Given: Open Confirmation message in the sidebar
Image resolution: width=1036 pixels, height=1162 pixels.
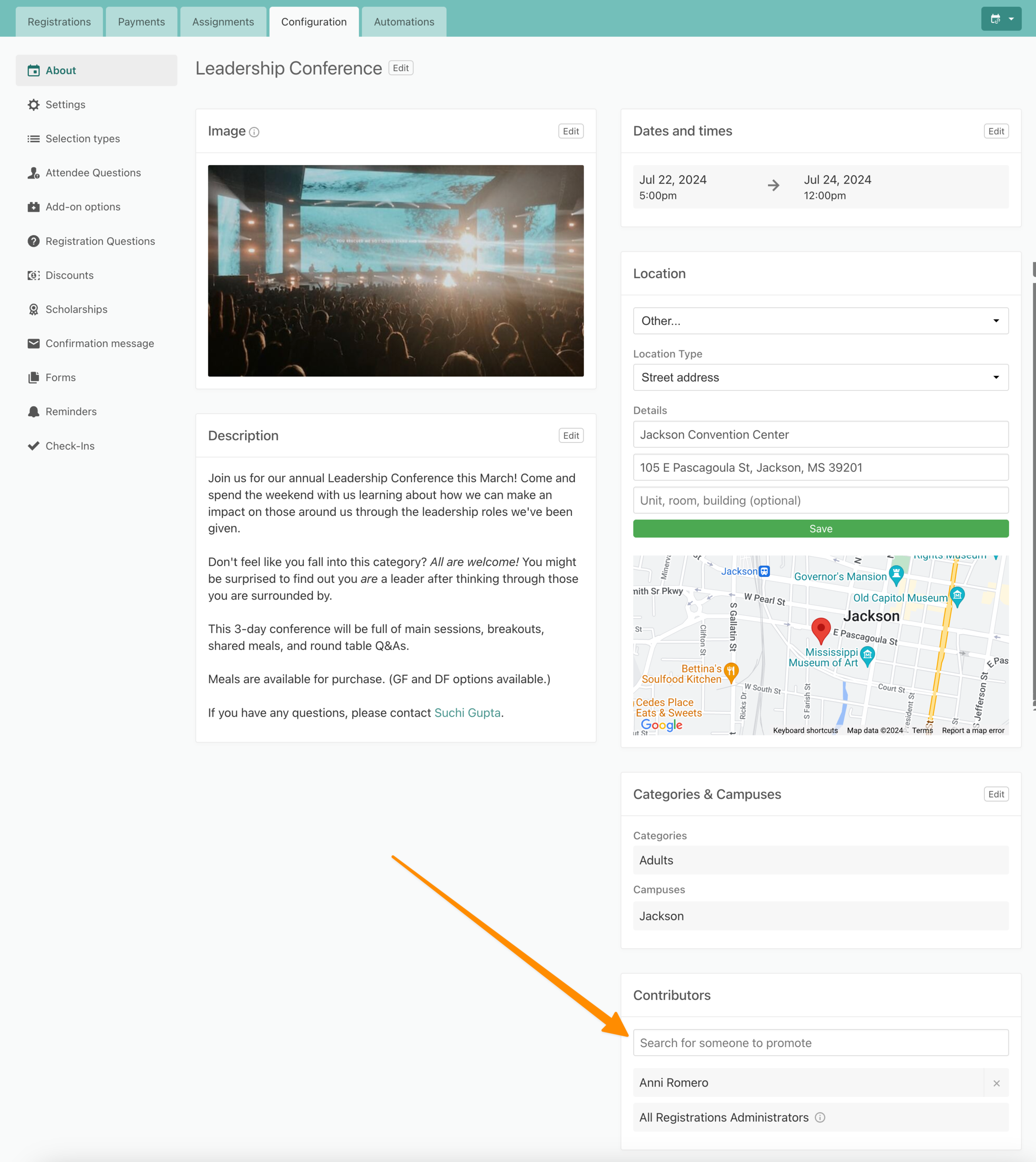Looking at the screenshot, I should (96, 343).
